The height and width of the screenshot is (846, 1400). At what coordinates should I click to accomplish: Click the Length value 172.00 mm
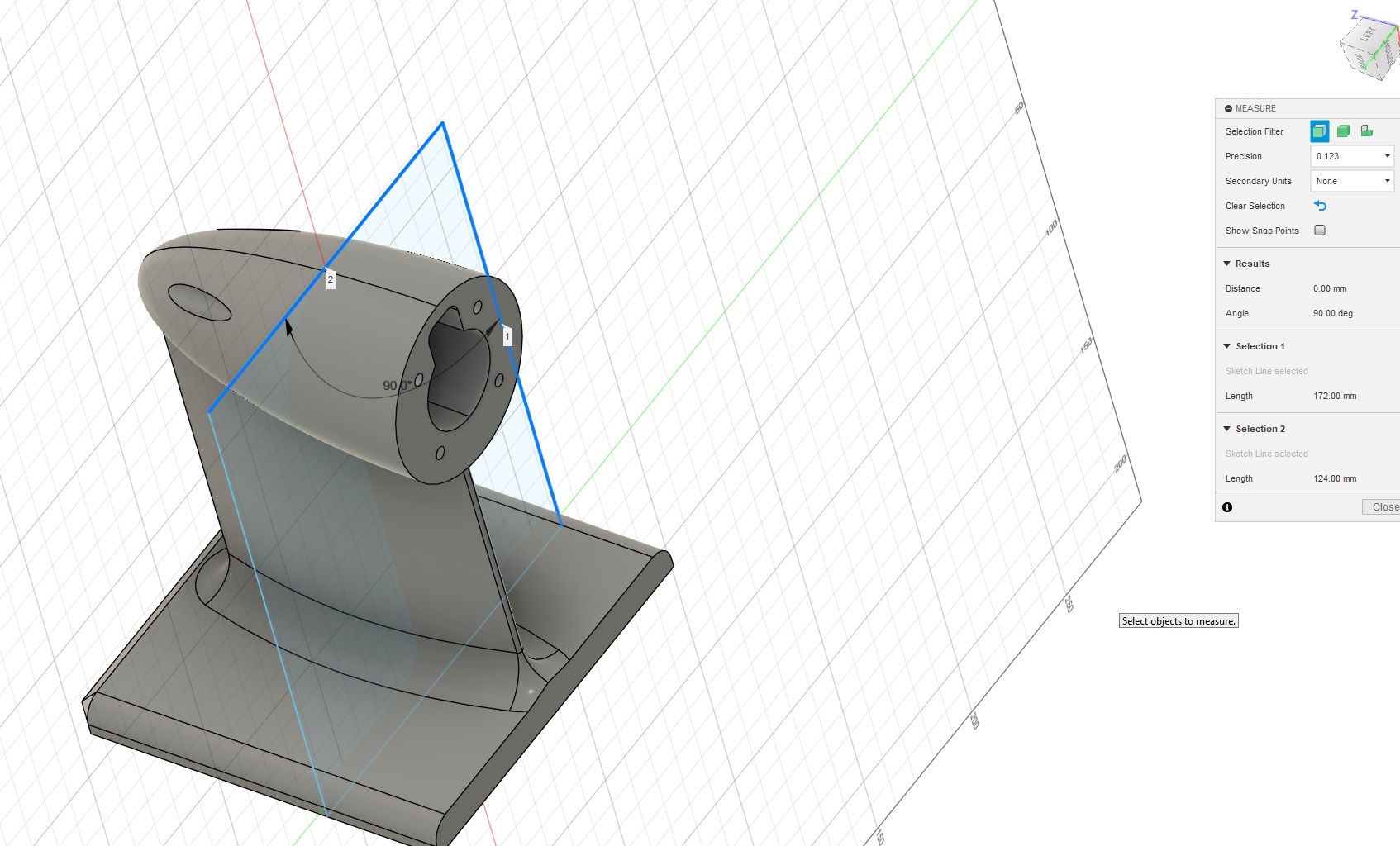[x=1335, y=396]
